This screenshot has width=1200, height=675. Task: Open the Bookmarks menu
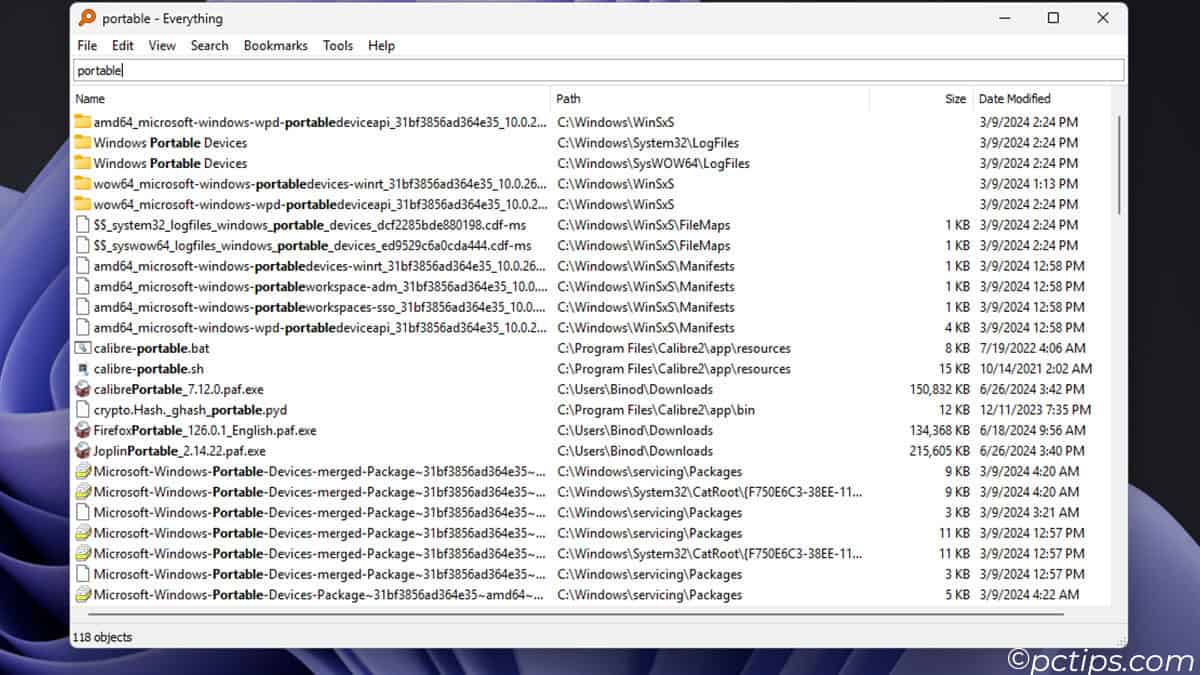pos(275,45)
